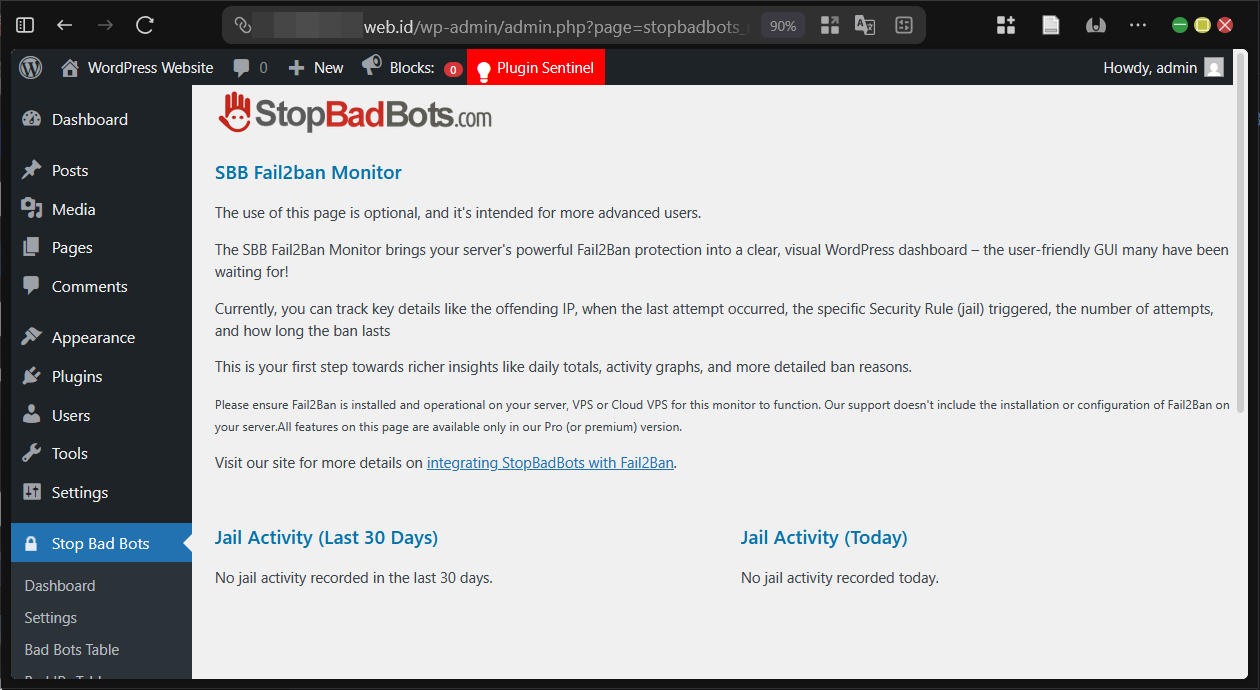Image resolution: width=1260 pixels, height=690 pixels.
Task: Open the 90% zoom level control
Action: pyautogui.click(x=782, y=24)
